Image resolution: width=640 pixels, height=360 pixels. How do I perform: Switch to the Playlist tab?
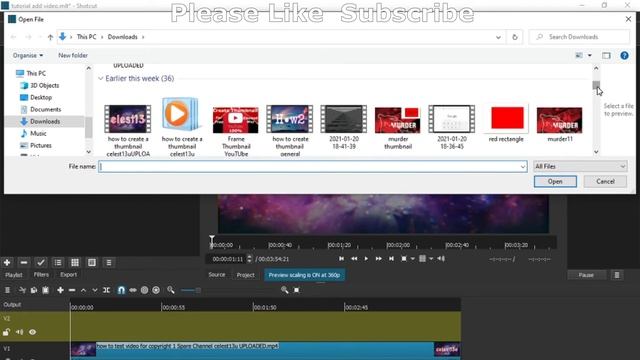13,275
